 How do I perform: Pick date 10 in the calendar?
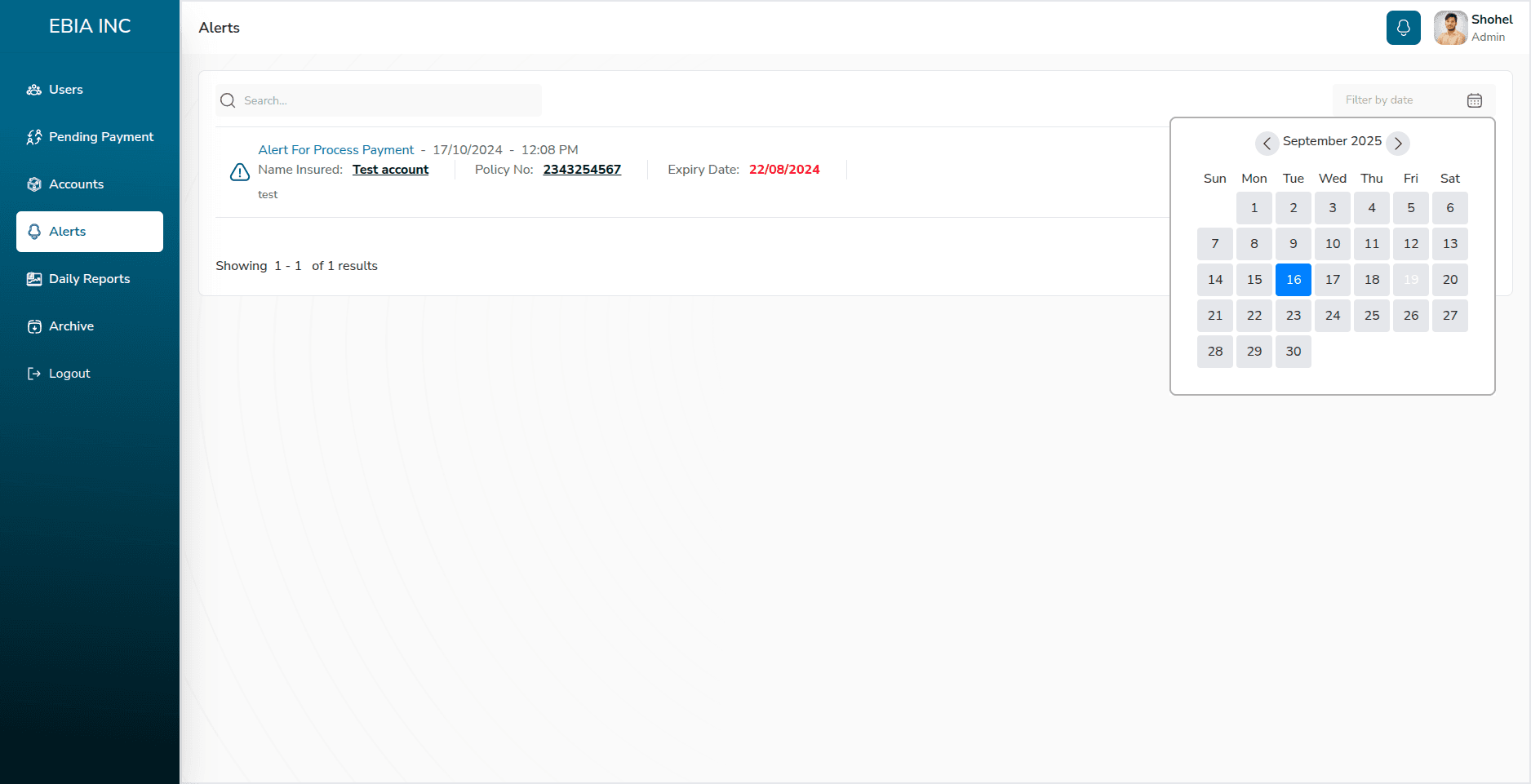(x=1333, y=244)
